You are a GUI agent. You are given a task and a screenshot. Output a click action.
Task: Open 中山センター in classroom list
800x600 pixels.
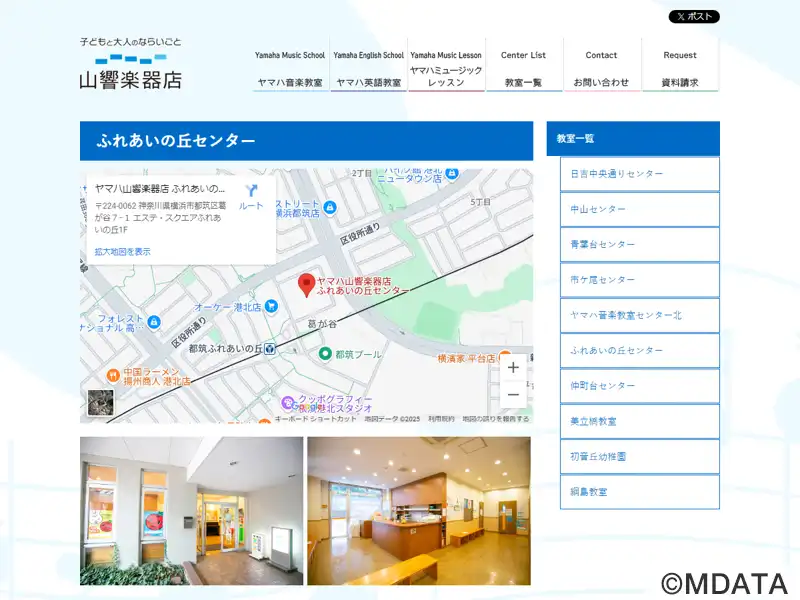click(640, 209)
